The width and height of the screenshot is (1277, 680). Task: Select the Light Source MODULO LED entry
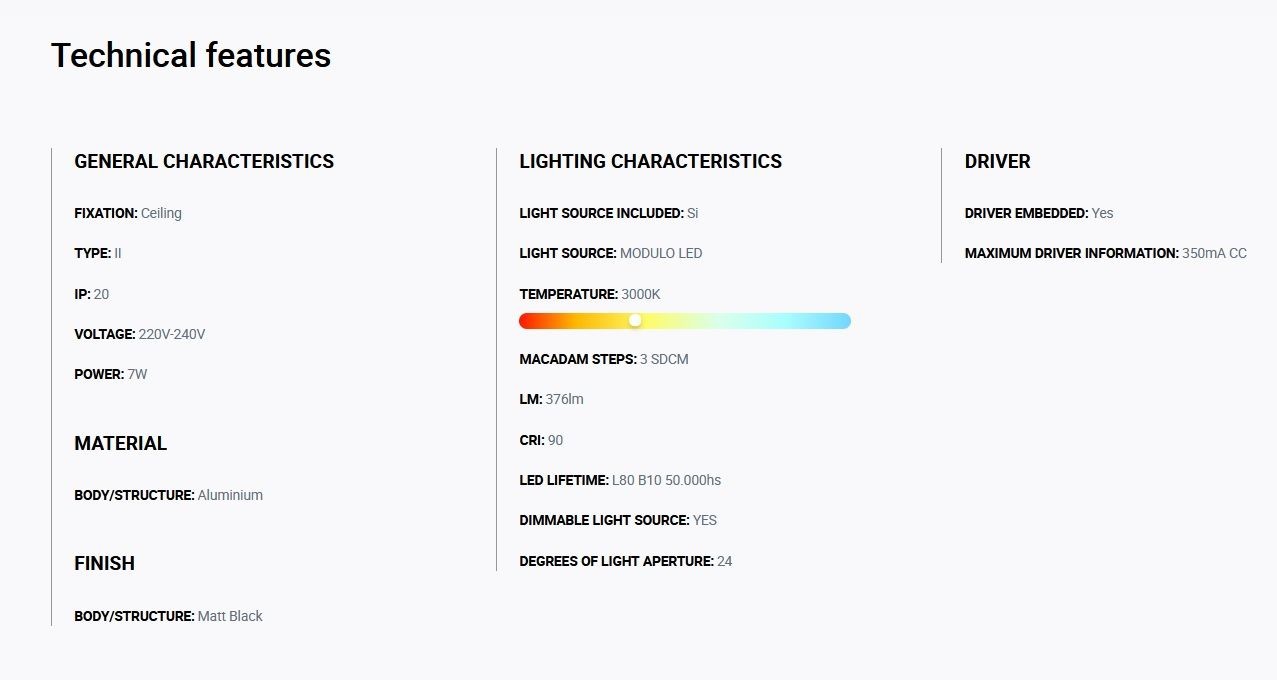point(611,253)
